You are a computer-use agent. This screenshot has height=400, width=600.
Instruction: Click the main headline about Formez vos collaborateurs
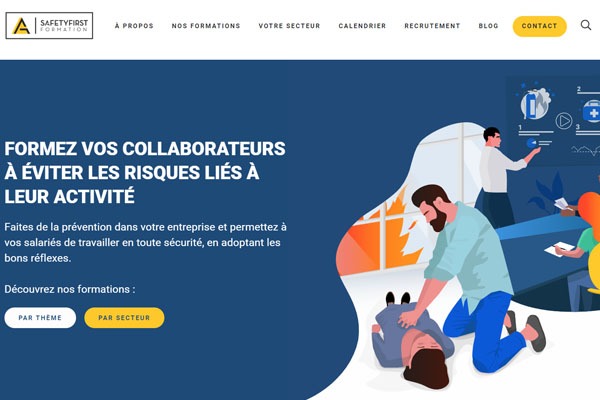145,173
